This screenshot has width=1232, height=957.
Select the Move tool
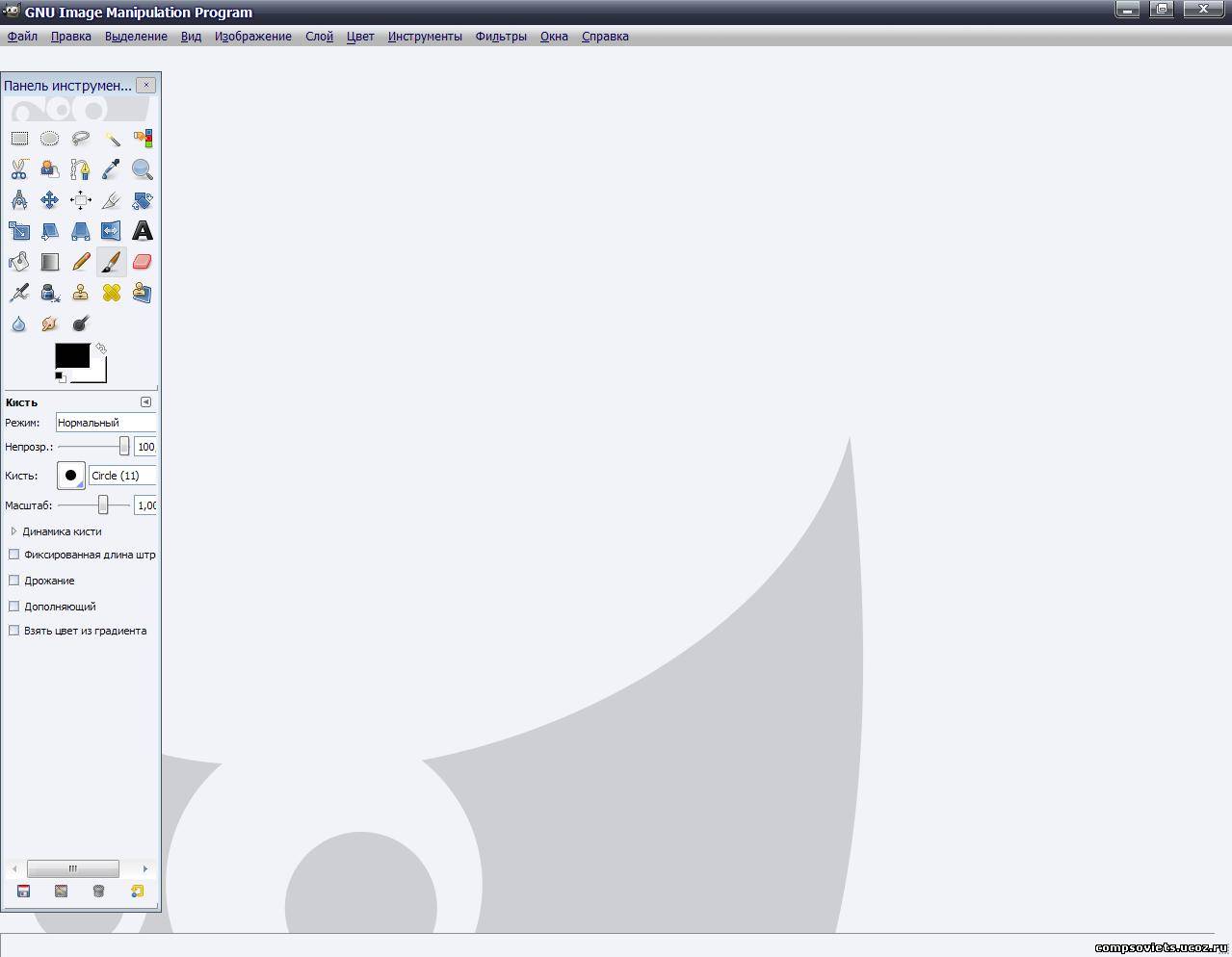[50, 200]
